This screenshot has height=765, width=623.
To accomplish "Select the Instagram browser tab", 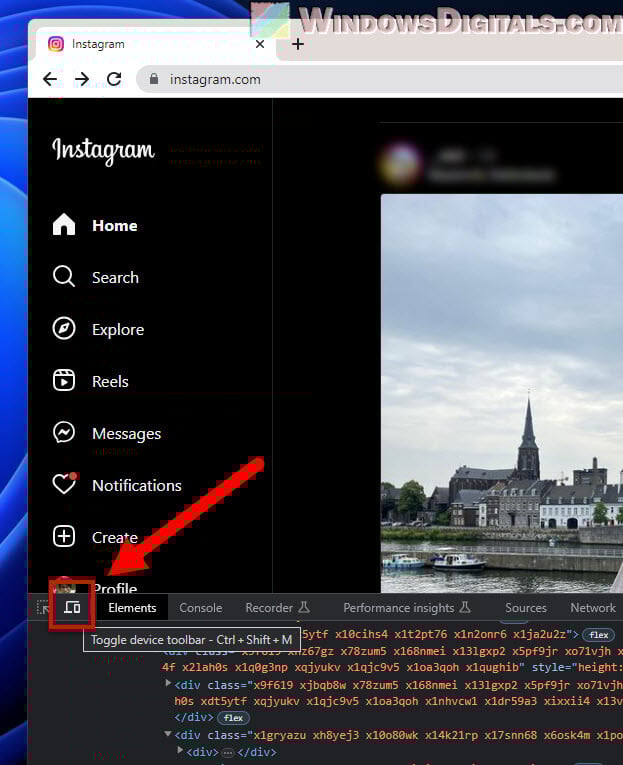I will pos(155,44).
